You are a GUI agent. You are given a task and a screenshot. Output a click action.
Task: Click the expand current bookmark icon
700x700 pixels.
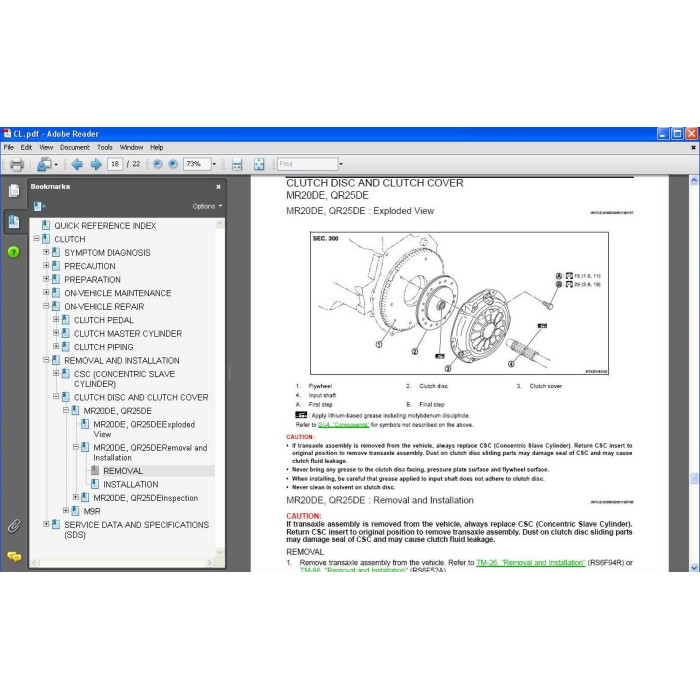[x=39, y=206]
